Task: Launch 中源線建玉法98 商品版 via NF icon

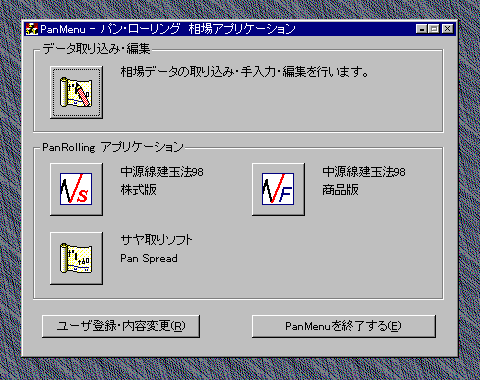Action: click(x=278, y=189)
